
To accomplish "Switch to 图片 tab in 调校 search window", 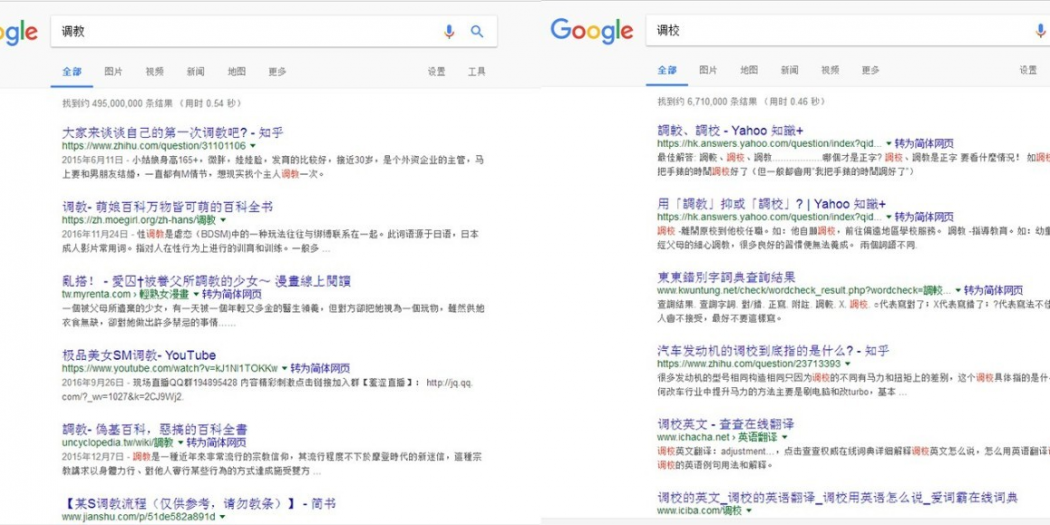I will coord(708,70).
